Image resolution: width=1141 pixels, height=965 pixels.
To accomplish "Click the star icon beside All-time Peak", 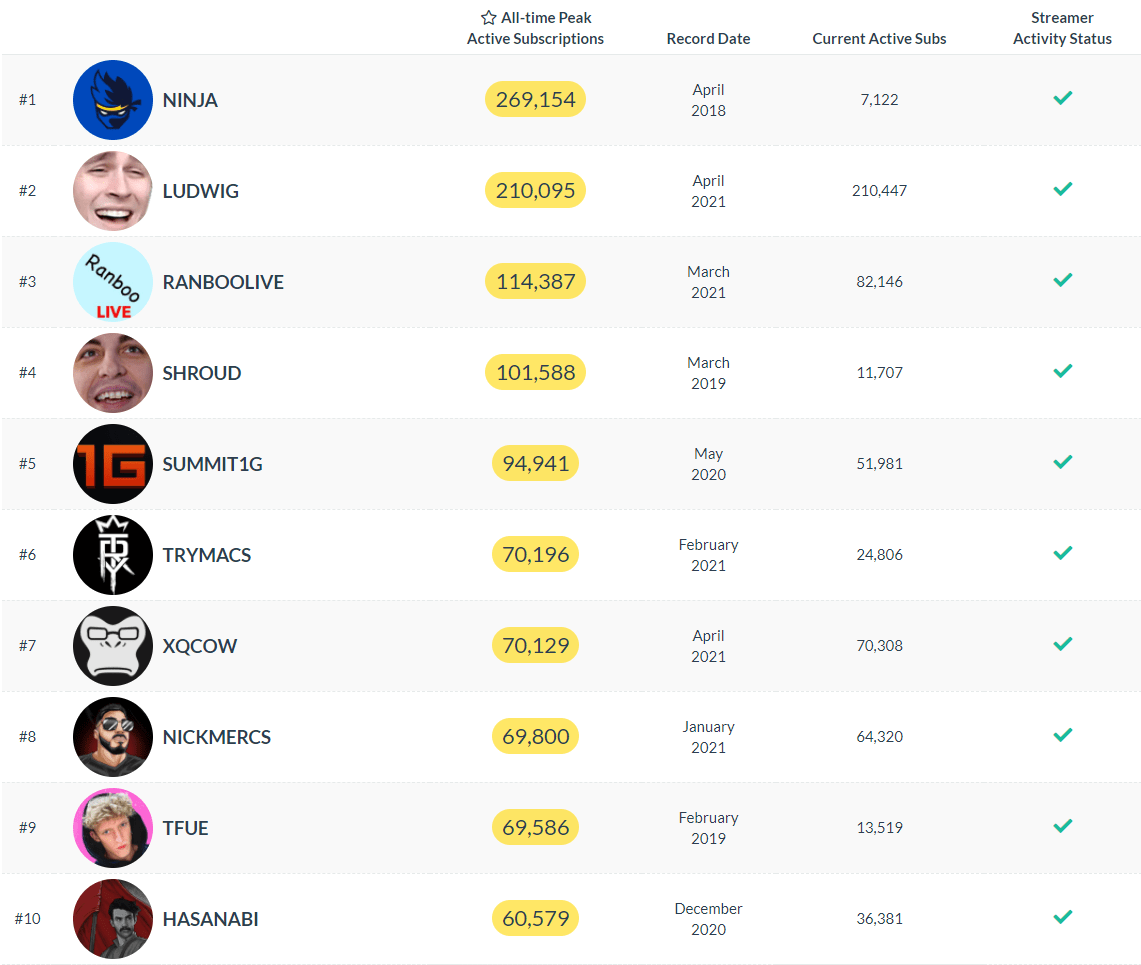I will (x=488, y=18).
